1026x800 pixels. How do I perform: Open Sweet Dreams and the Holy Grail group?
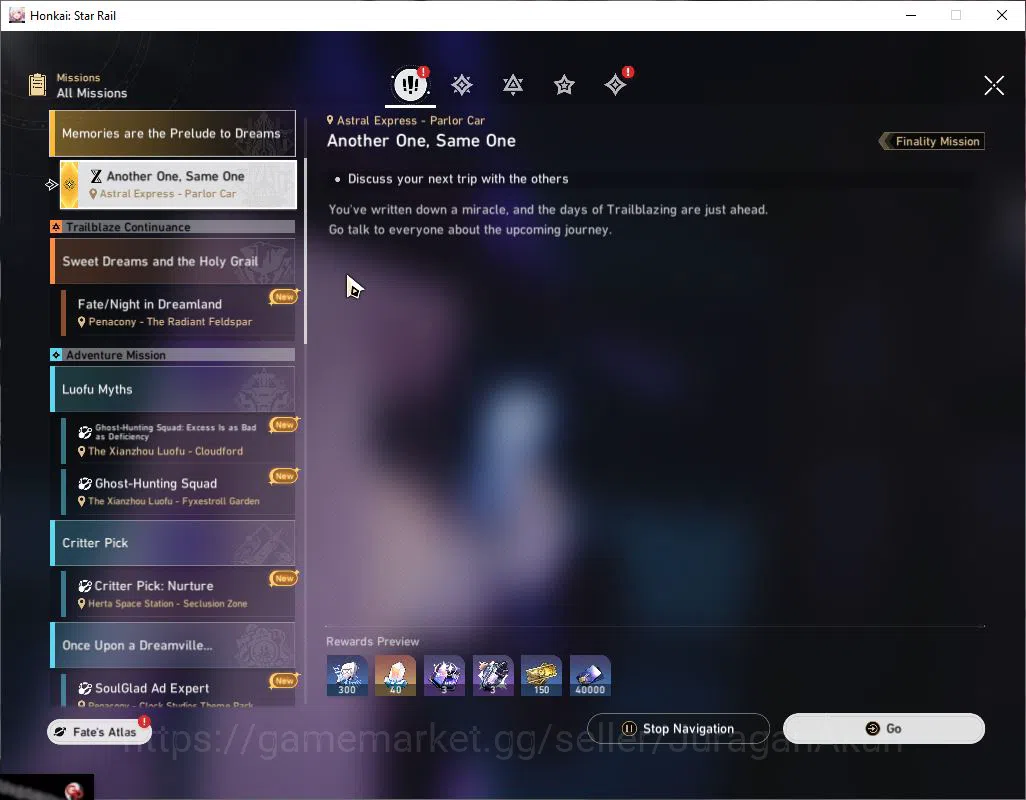pyautogui.click(x=173, y=261)
